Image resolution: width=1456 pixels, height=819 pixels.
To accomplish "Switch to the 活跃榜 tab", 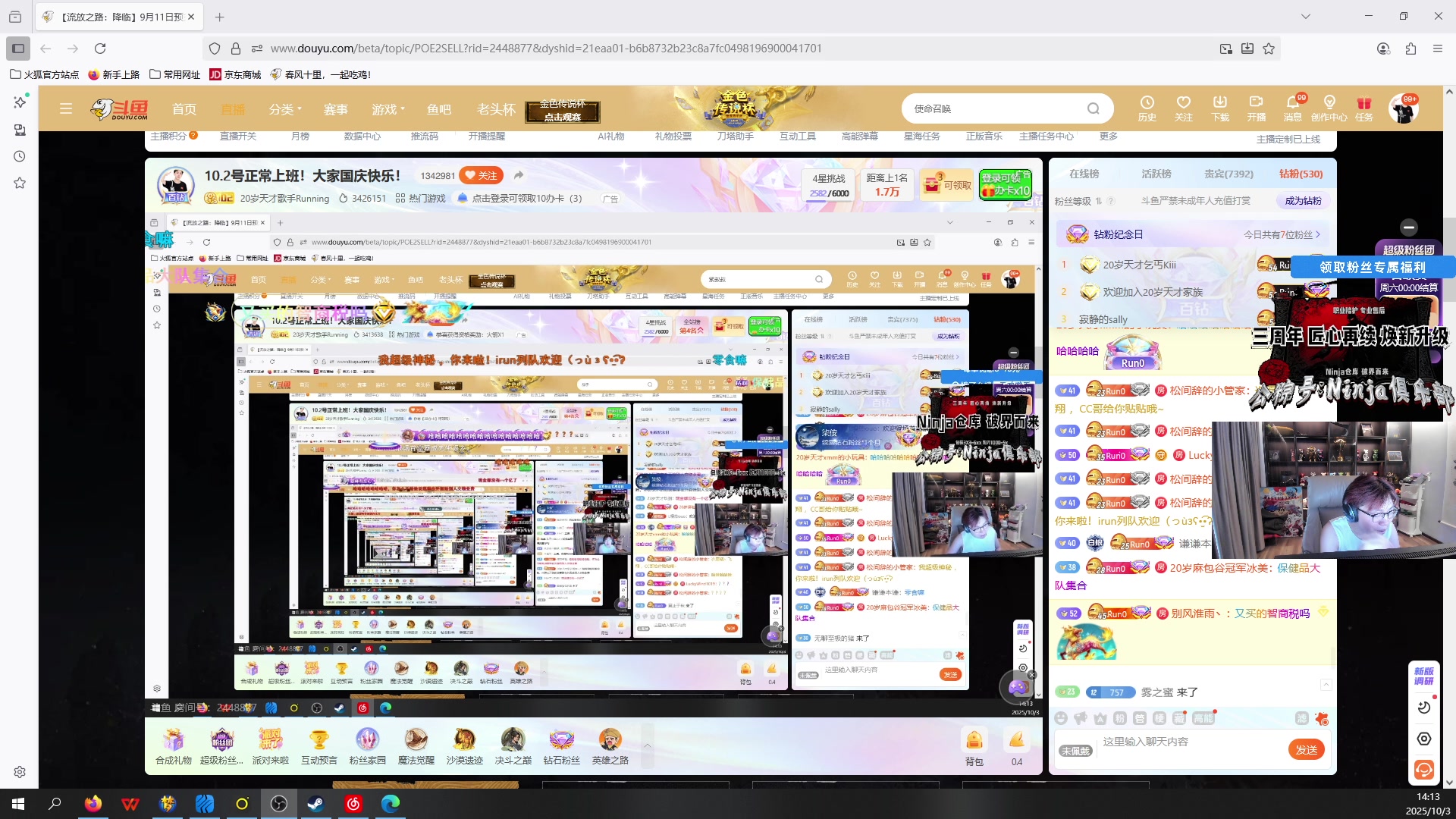I will point(1156,174).
